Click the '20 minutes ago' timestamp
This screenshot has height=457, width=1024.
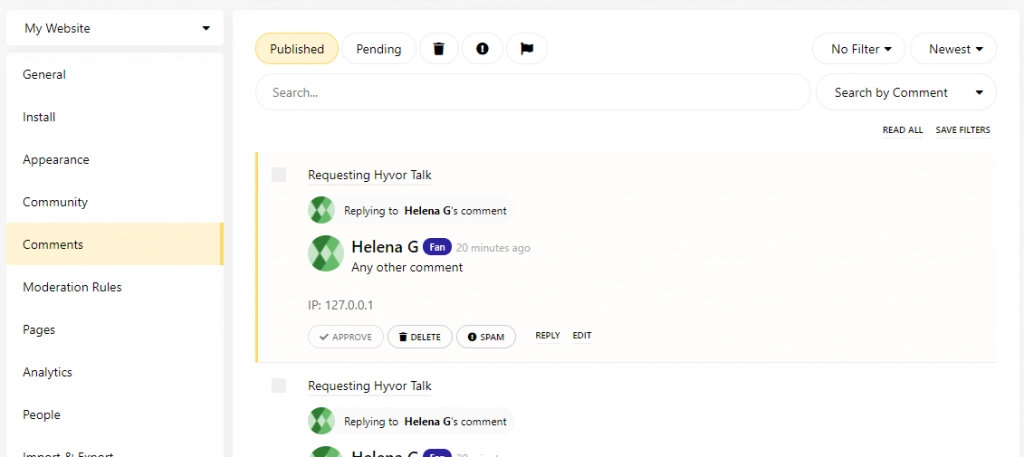pos(493,248)
